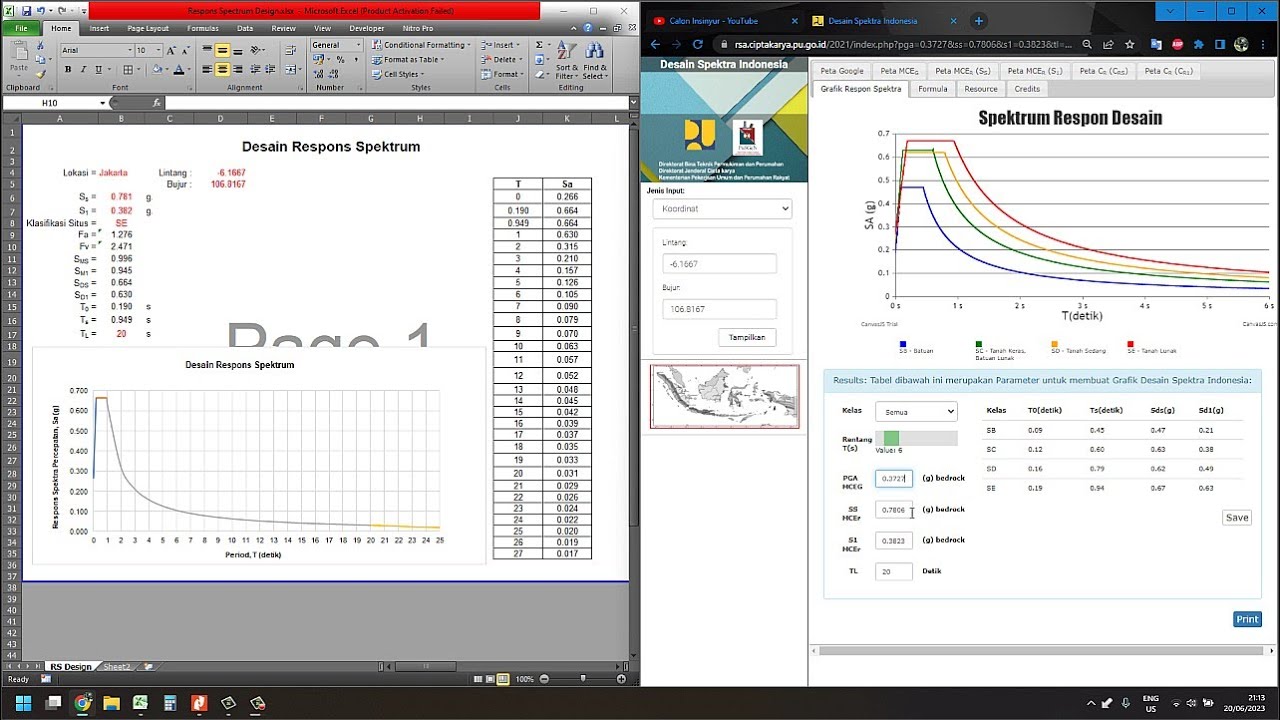Open the Kelas Semua dropdown
Screen dimensions: 1280x720
(x=916, y=411)
